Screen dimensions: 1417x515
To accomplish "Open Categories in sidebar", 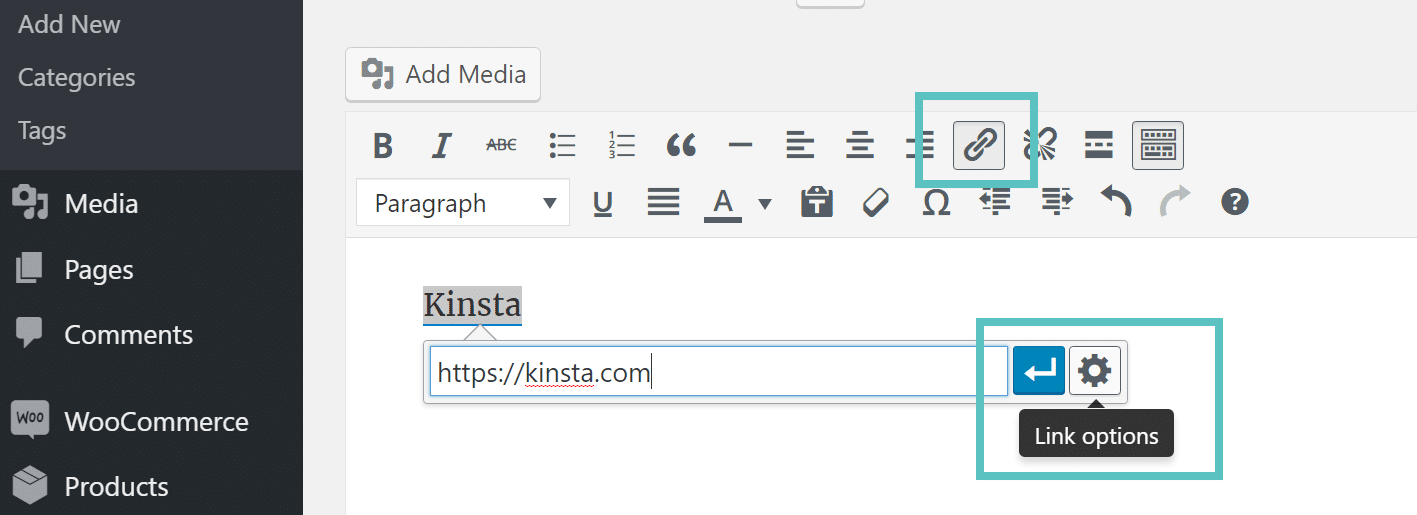I will click(76, 77).
